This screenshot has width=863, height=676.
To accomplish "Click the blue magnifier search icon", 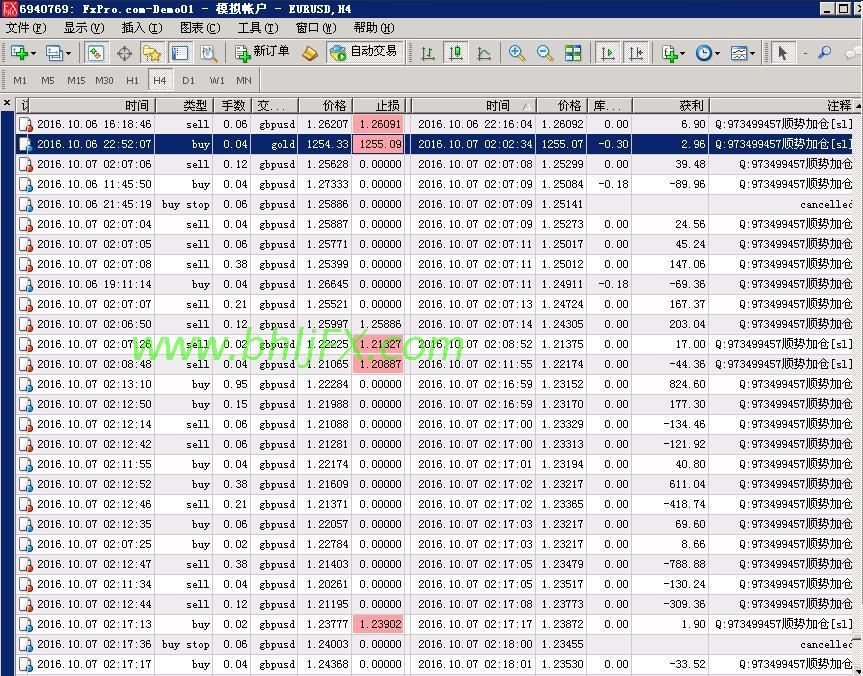I will click(x=824, y=52).
